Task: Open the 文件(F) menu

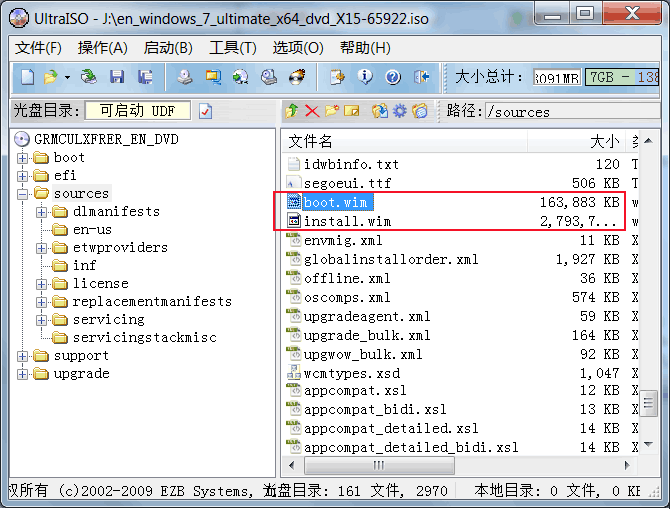Action: tap(38, 48)
